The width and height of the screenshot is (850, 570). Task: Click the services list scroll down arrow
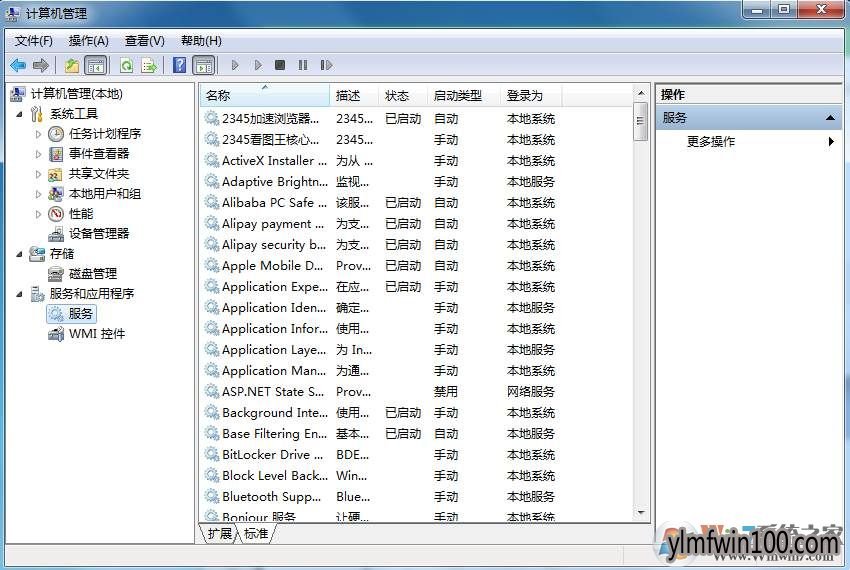coord(641,513)
